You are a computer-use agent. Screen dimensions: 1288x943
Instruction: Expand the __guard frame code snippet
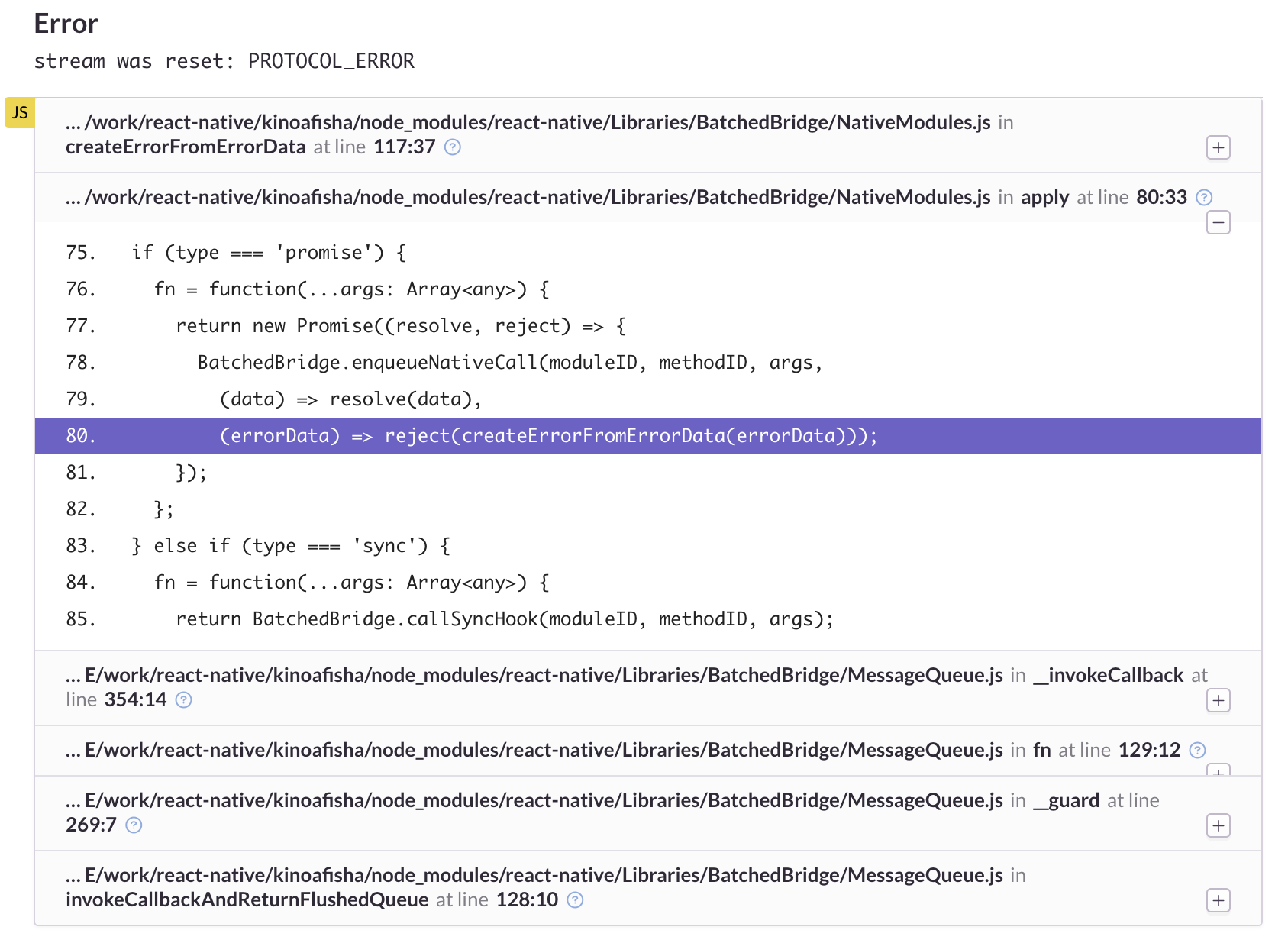point(1219,825)
